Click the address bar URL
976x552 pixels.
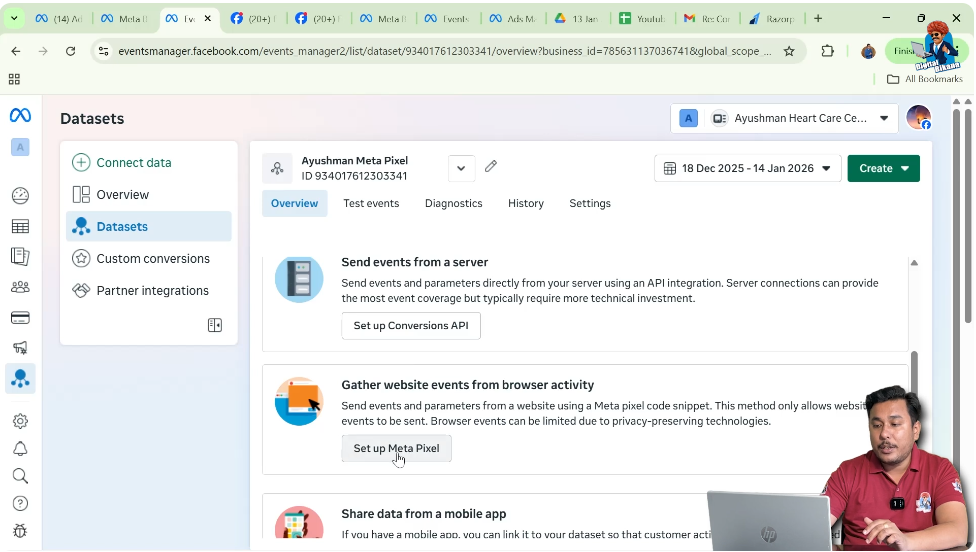click(x=444, y=51)
